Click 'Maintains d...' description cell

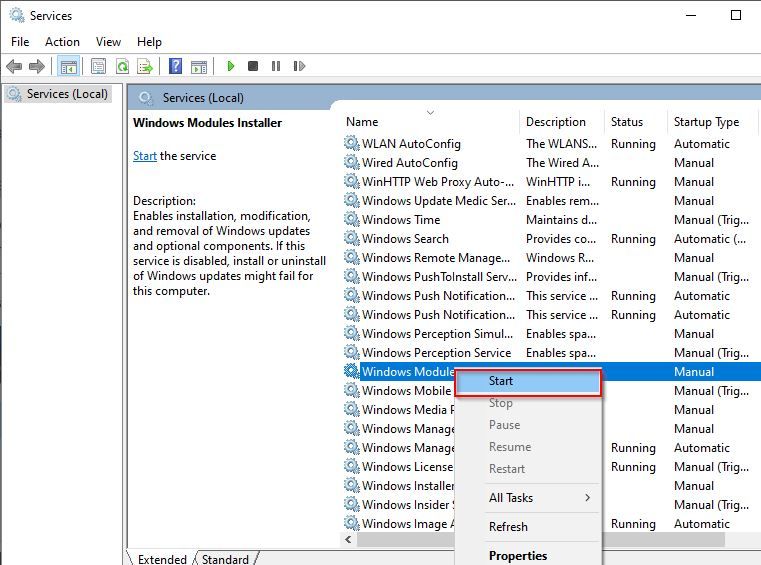562,219
